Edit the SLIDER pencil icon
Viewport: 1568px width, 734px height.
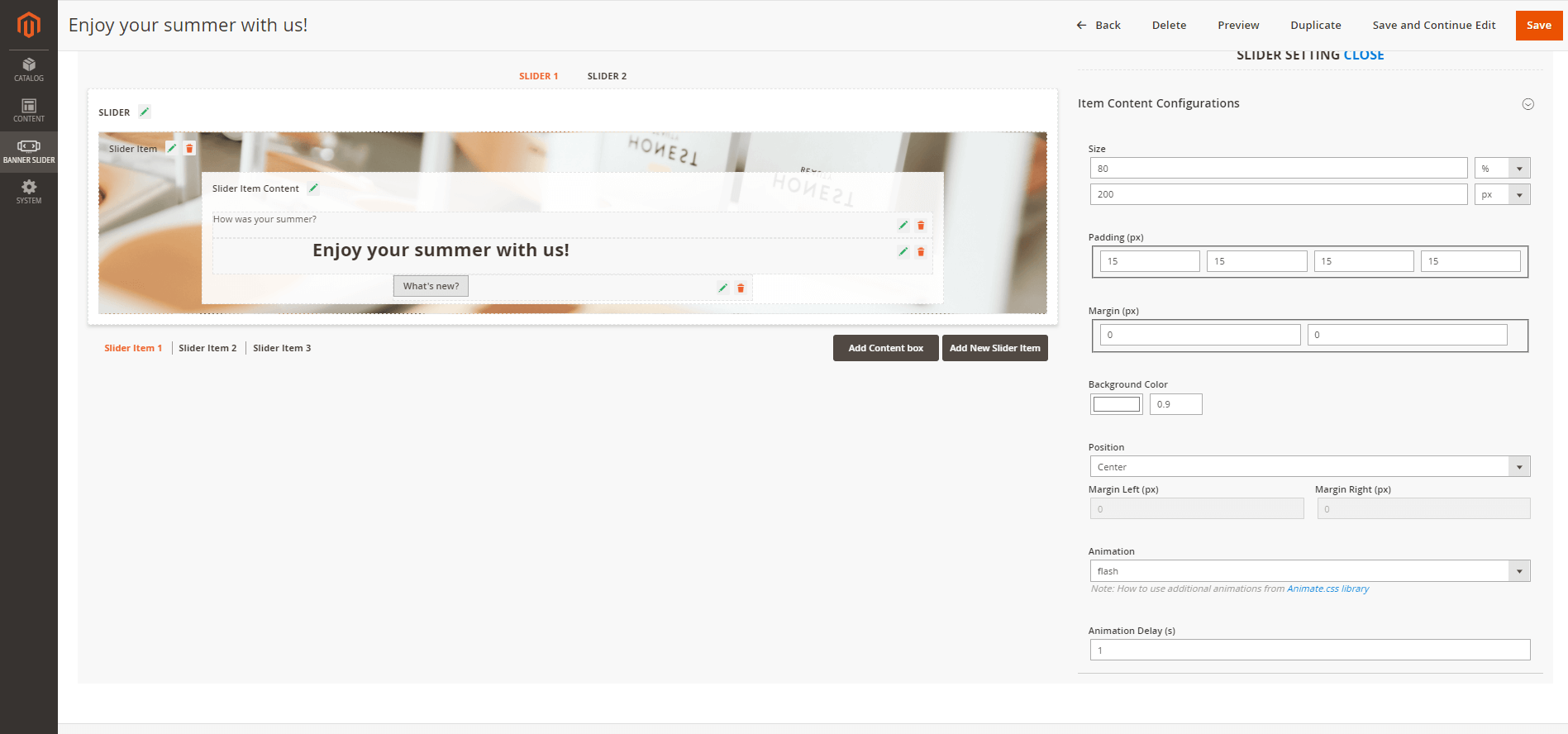coord(145,112)
